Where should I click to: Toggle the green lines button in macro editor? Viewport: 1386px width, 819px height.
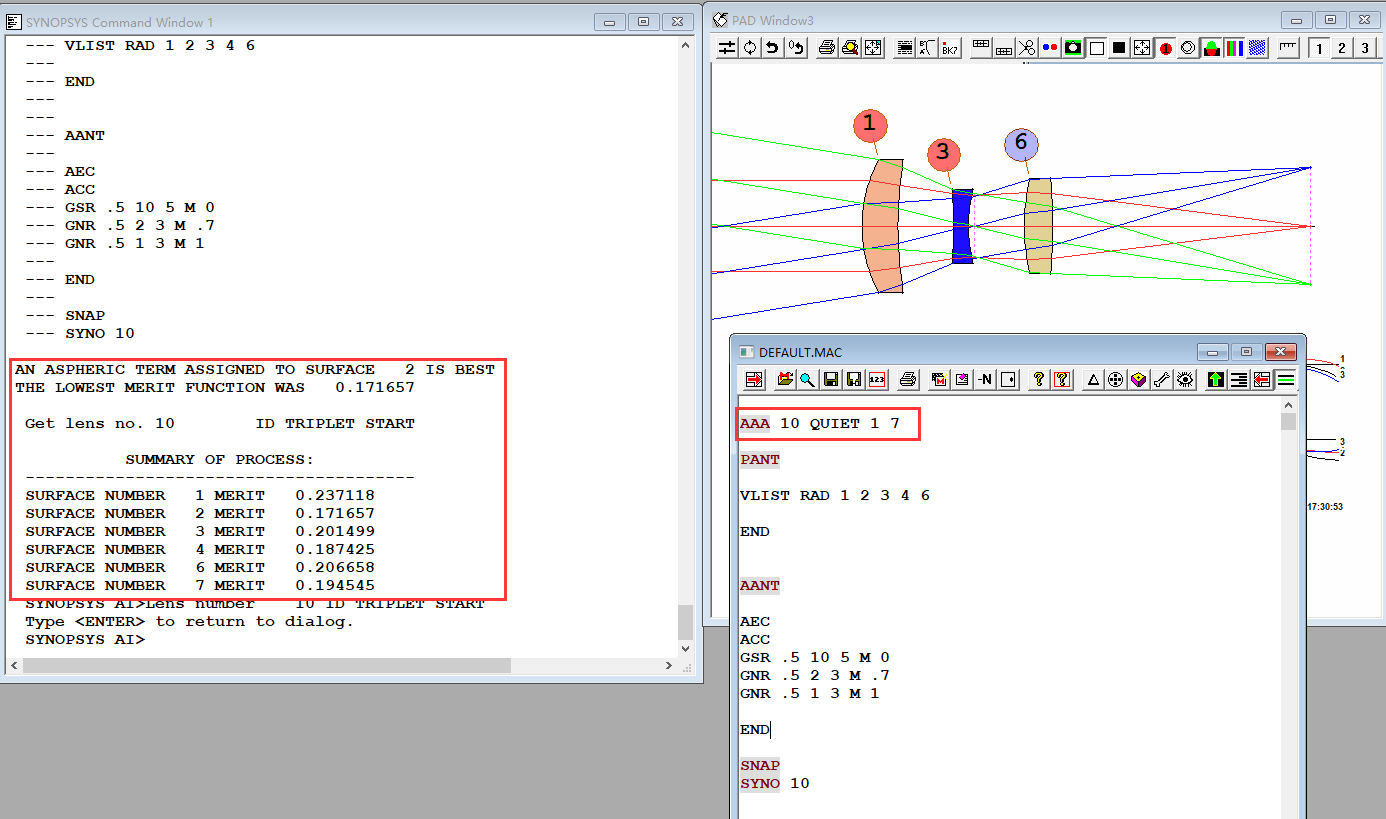pyautogui.click(x=1286, y=379)
